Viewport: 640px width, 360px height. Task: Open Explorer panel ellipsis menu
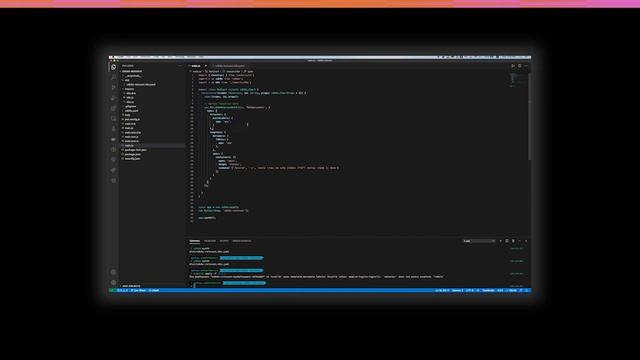pos(180,66)
